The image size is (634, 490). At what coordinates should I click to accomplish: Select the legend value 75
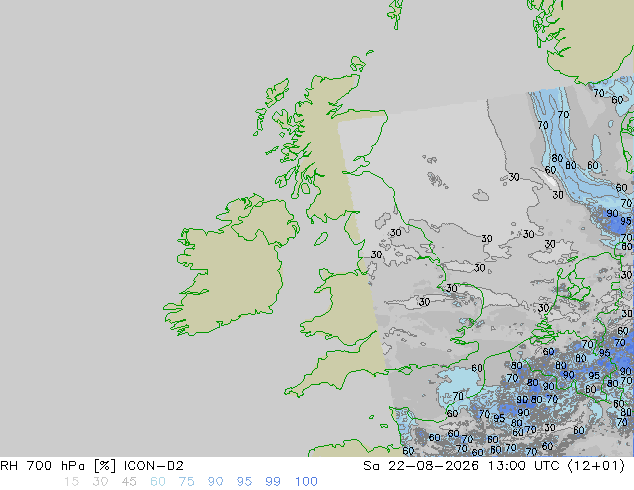186,482
